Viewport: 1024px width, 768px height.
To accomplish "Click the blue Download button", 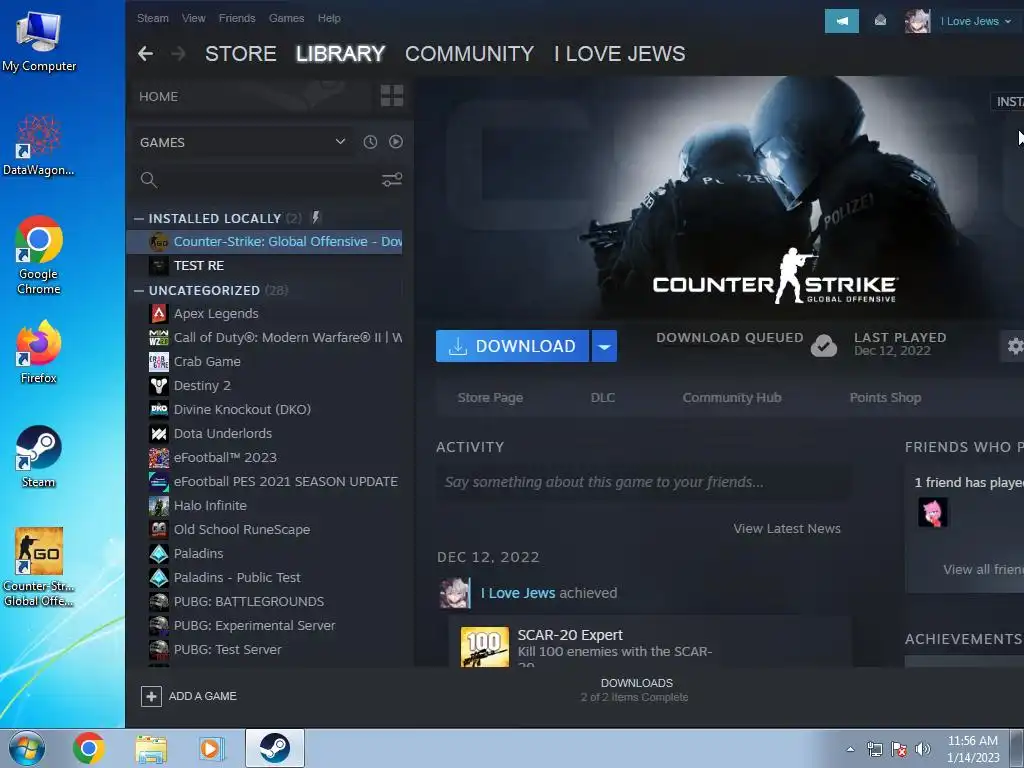I will point(513,346).
